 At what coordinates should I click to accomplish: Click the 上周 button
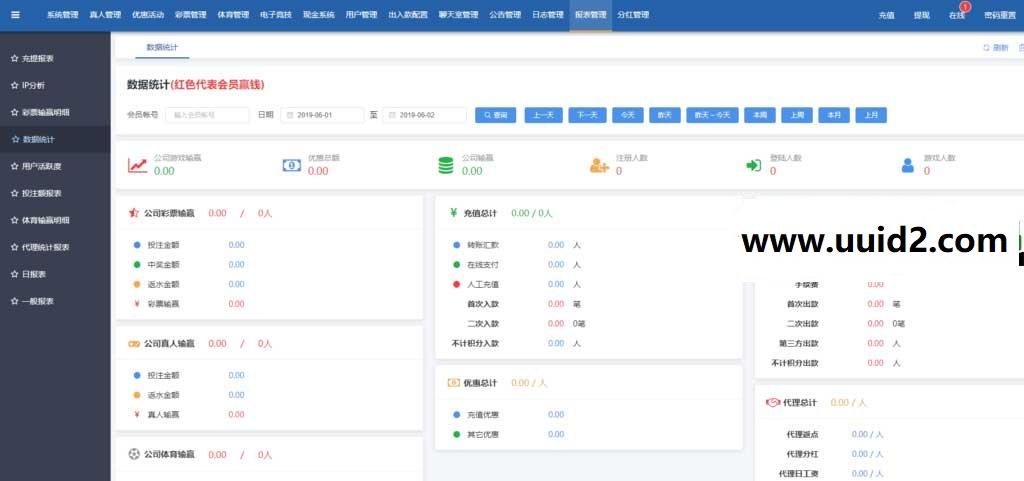[797, 115]
